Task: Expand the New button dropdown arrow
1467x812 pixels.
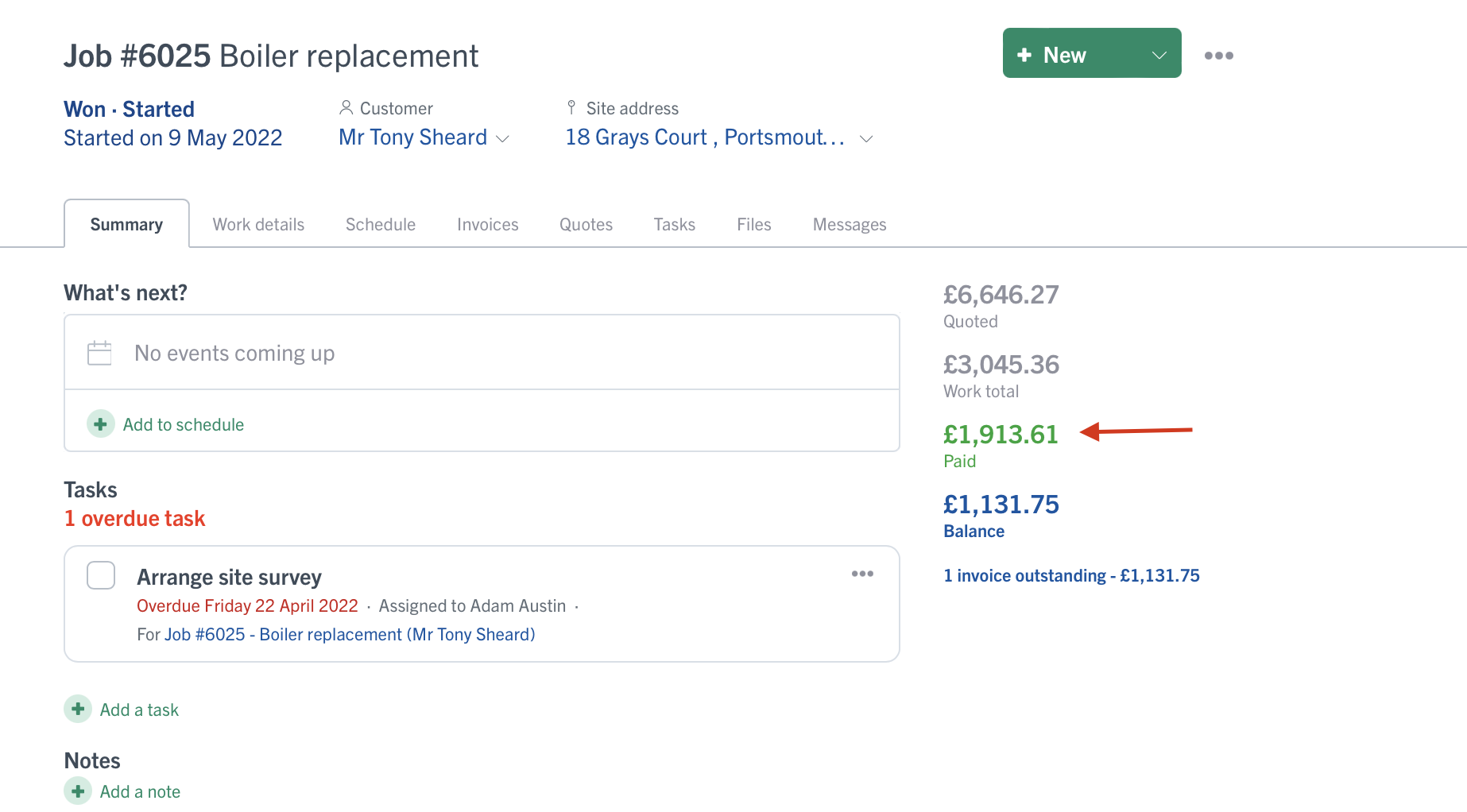Action: (1159, 55)
